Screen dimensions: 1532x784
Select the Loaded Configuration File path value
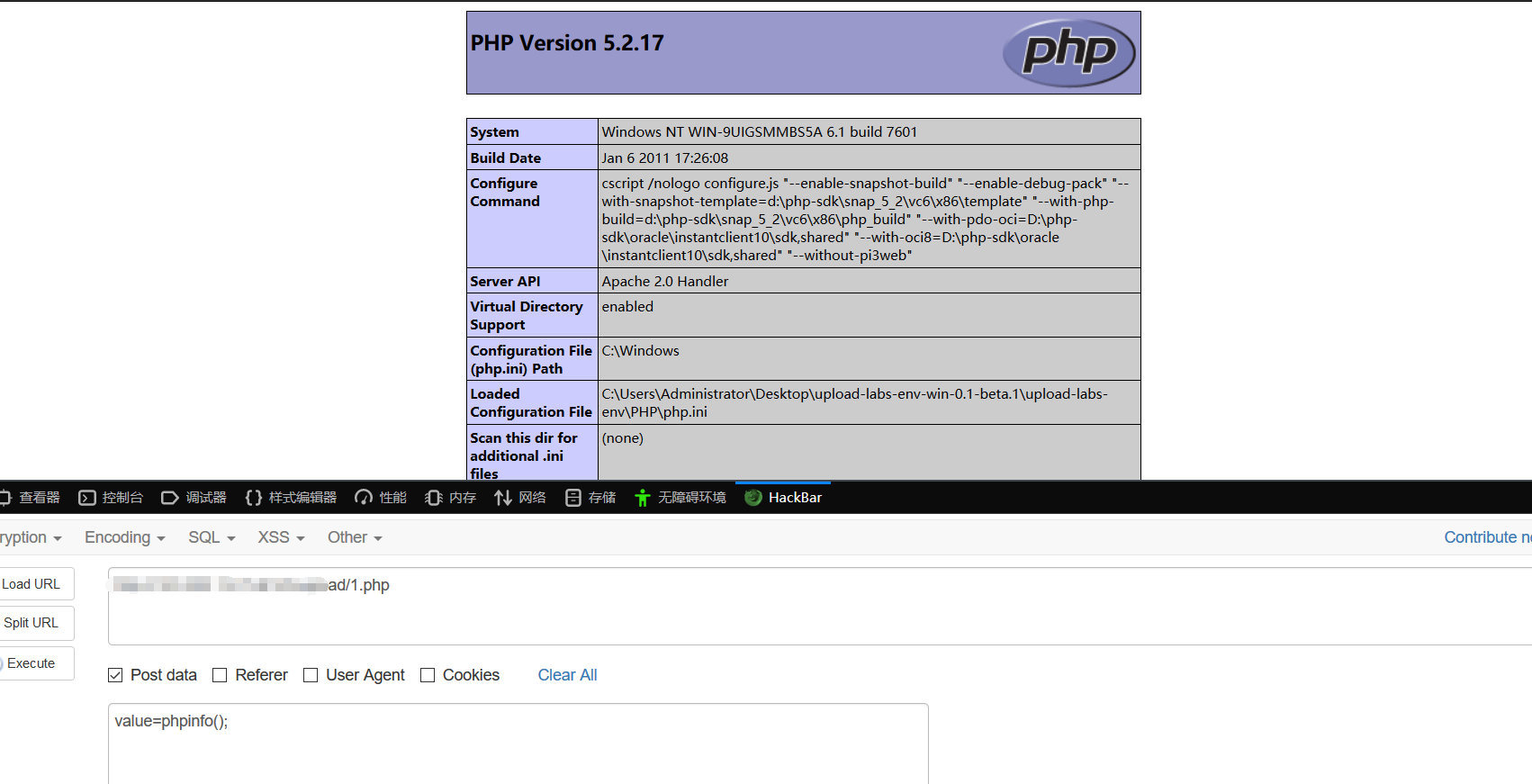pos(855,402)
